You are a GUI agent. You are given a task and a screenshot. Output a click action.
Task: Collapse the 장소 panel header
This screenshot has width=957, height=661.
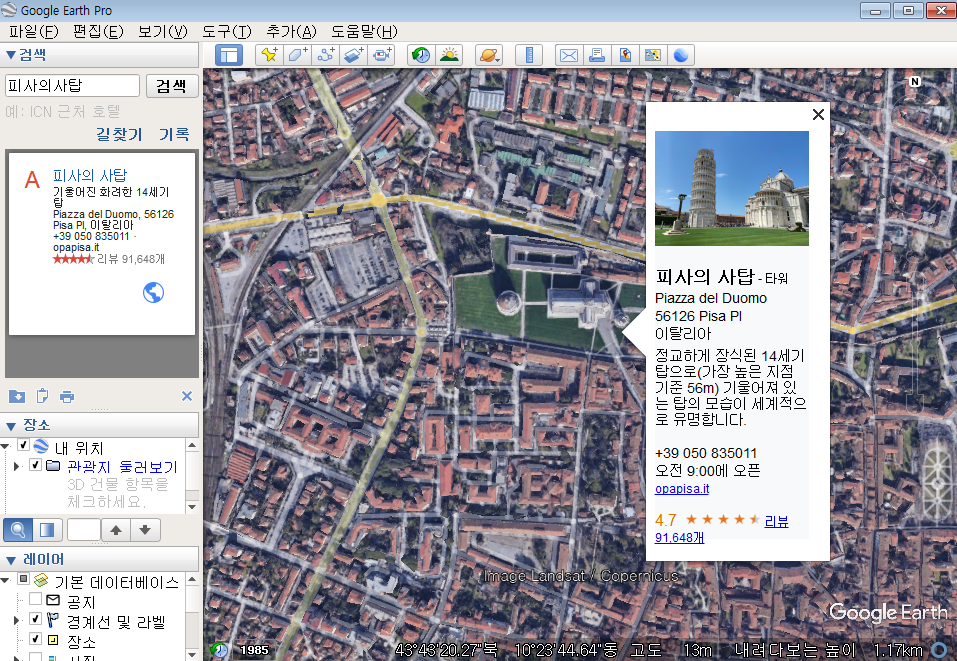[x=10, y=425]
